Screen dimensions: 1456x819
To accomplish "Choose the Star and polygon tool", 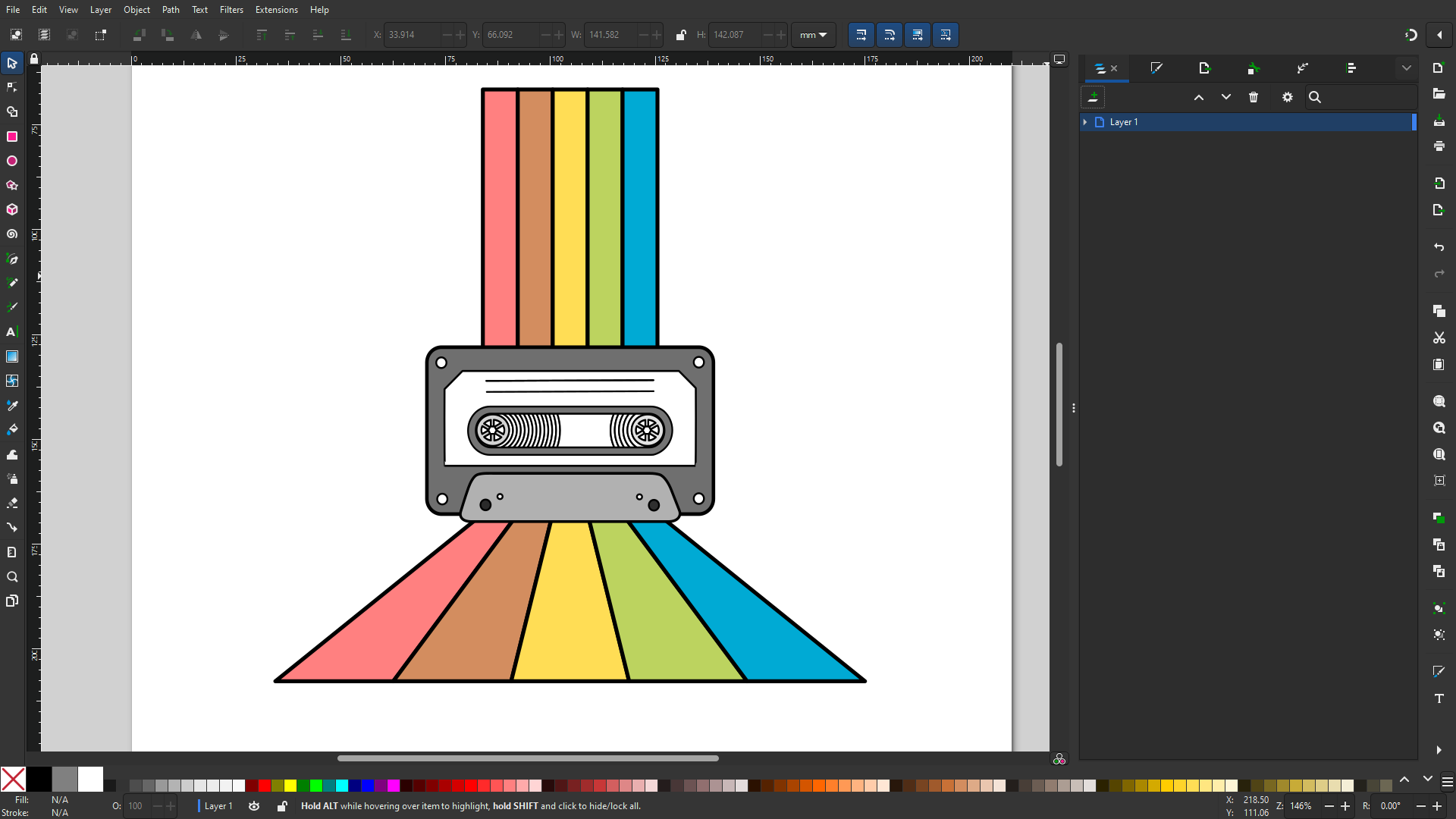I will click(x=12, y=185).
